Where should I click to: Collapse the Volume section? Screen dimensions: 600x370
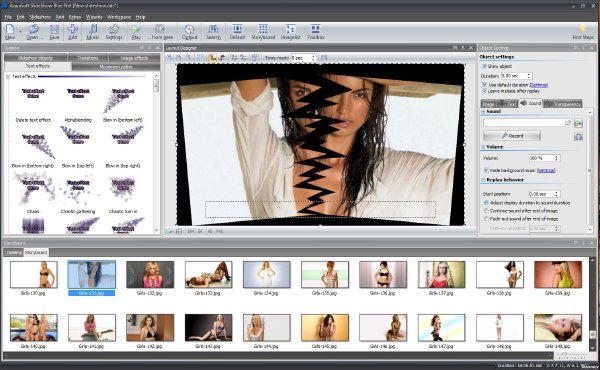(483, 147)
